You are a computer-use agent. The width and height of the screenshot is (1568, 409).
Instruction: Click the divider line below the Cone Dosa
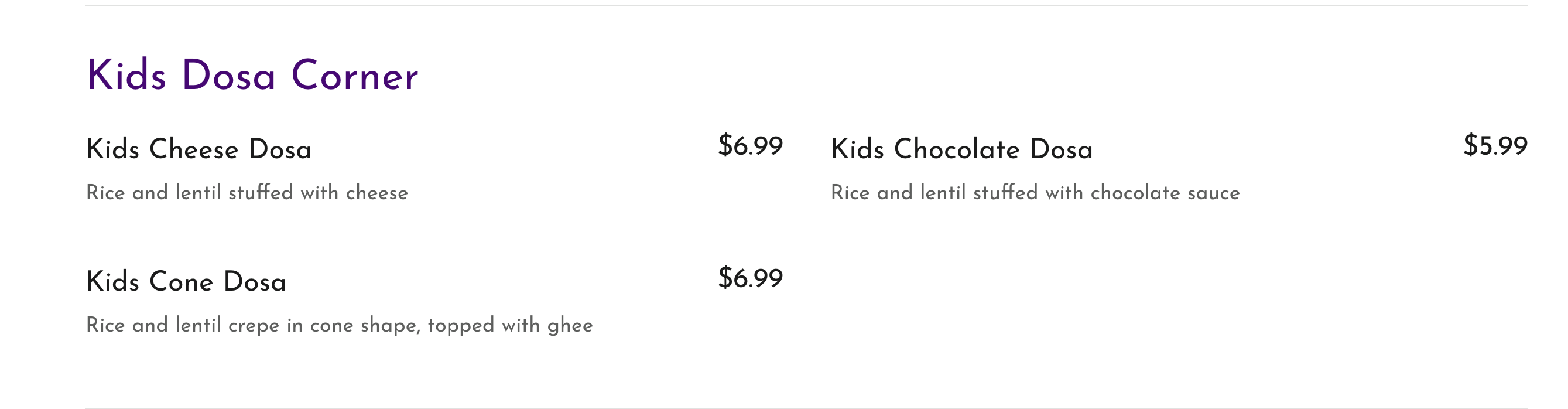(x=806, y=407)
